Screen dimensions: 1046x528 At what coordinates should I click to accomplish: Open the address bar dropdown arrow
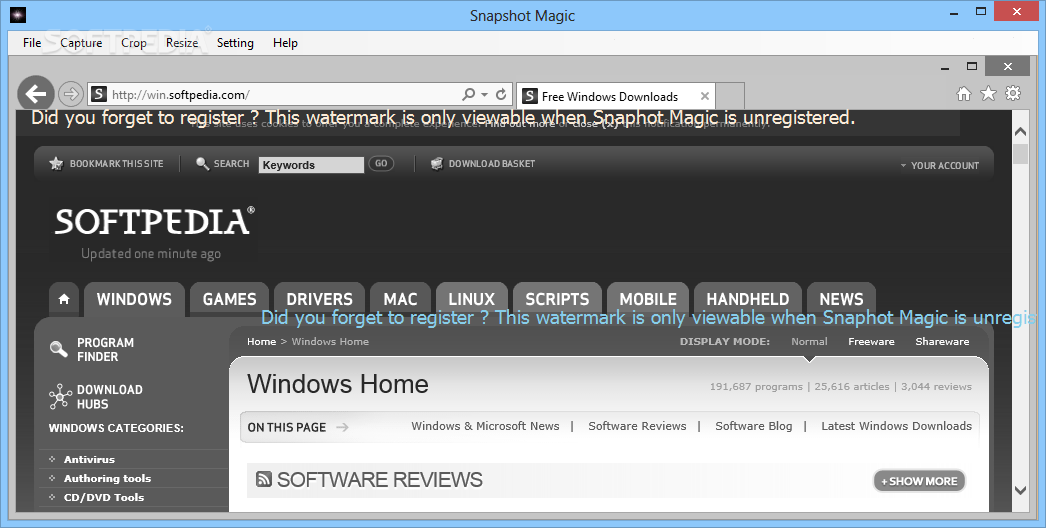pyautogui.click(x=484, y=95)
